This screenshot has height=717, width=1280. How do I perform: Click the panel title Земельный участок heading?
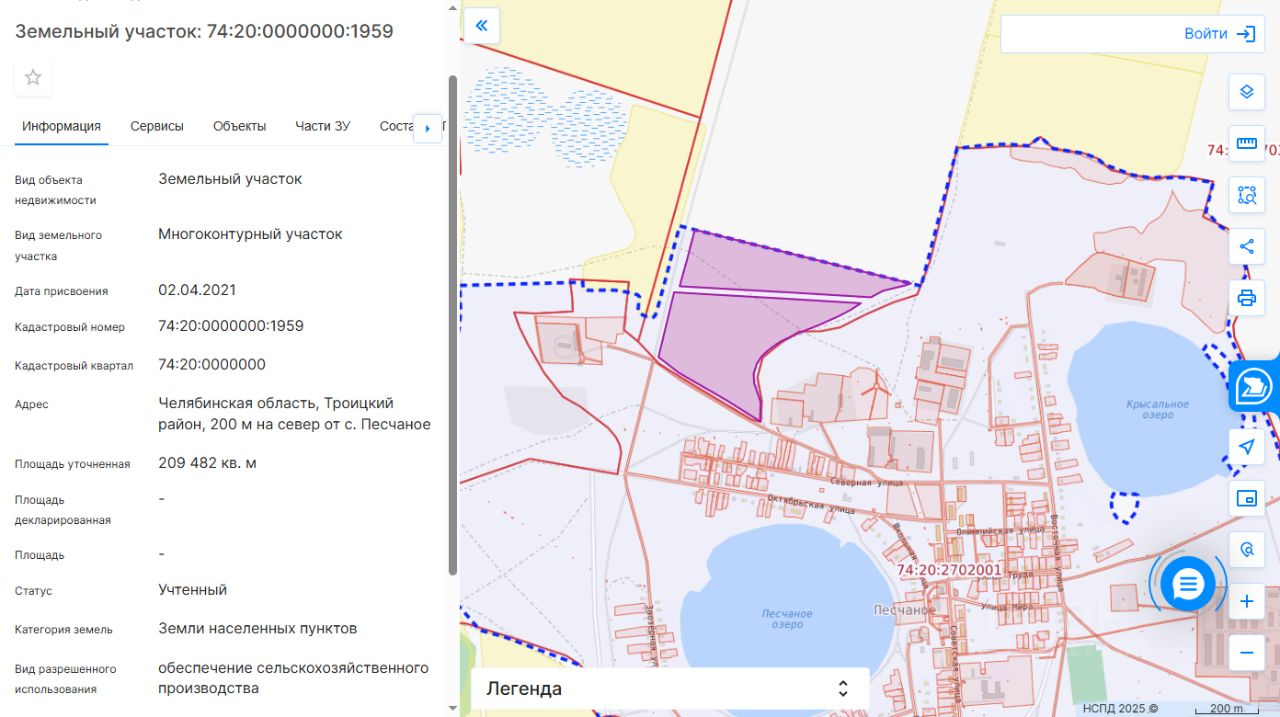[204, 31]
